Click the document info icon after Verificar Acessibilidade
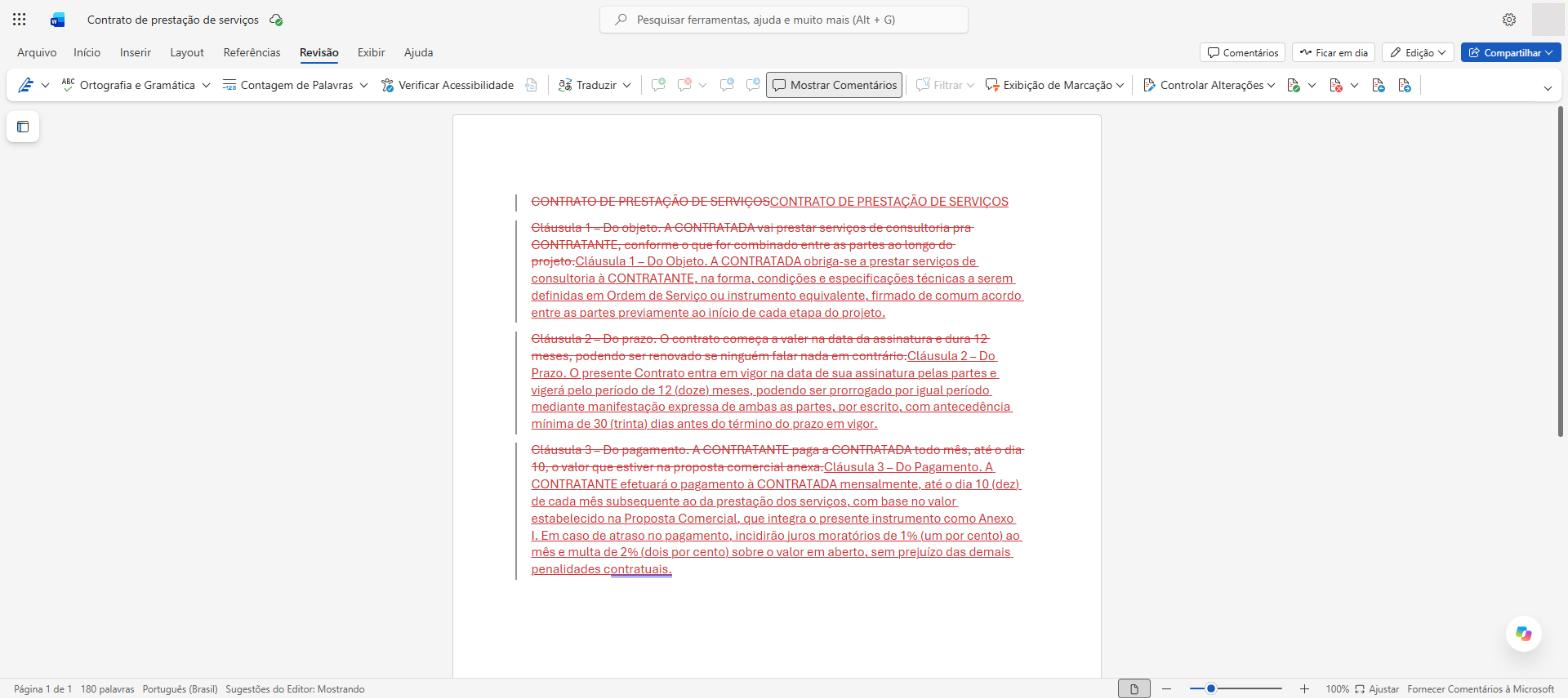Viewport: 1568px width, 698px height. point(532,85)
